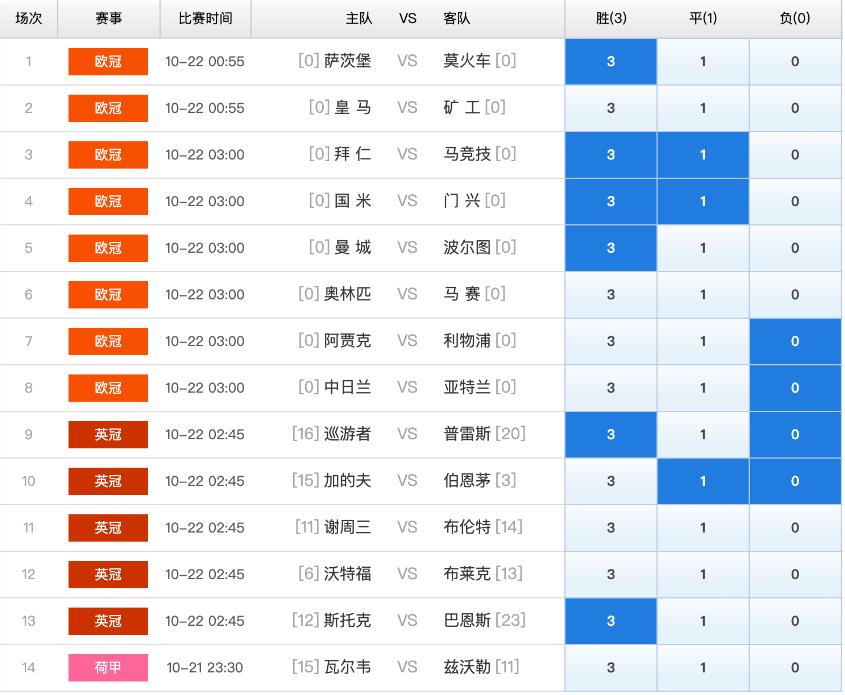Image resolution: width=845 pixels, height=695 pixels.
Task: Unselect loss (0) for match 10 加的夫
Action: (795, 481)
